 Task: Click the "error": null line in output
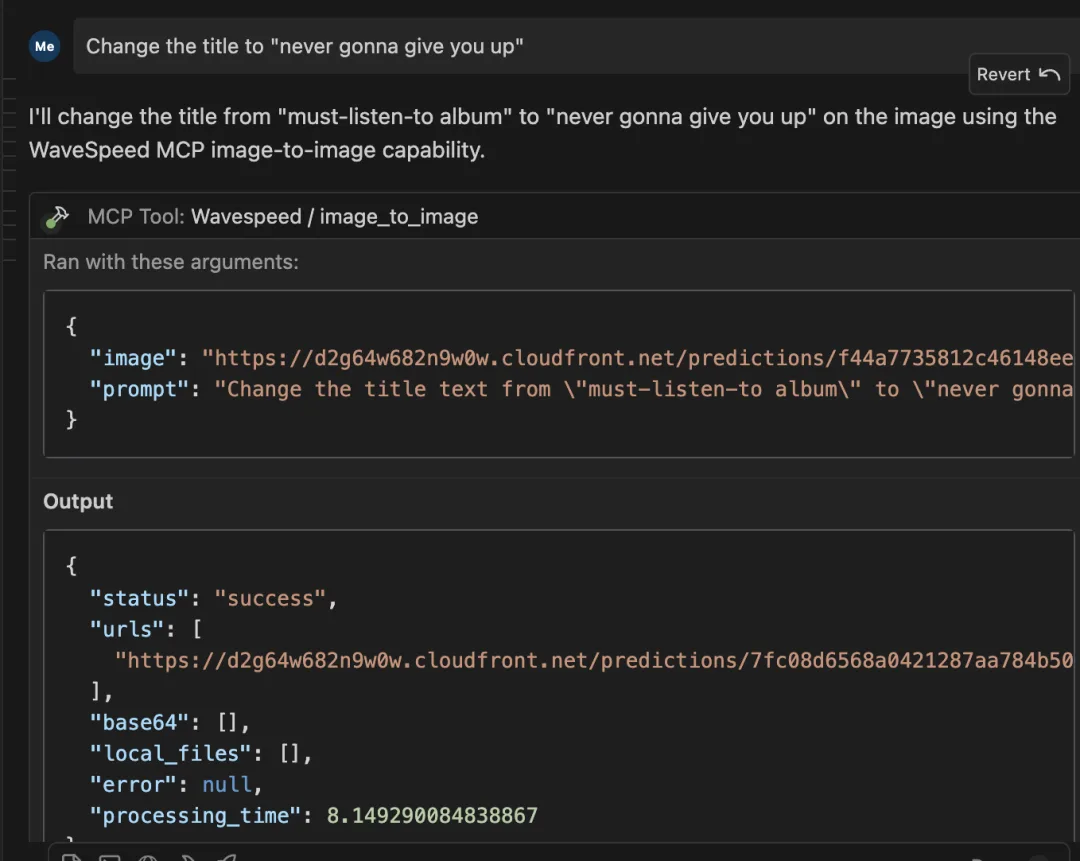tap(176, 785)
